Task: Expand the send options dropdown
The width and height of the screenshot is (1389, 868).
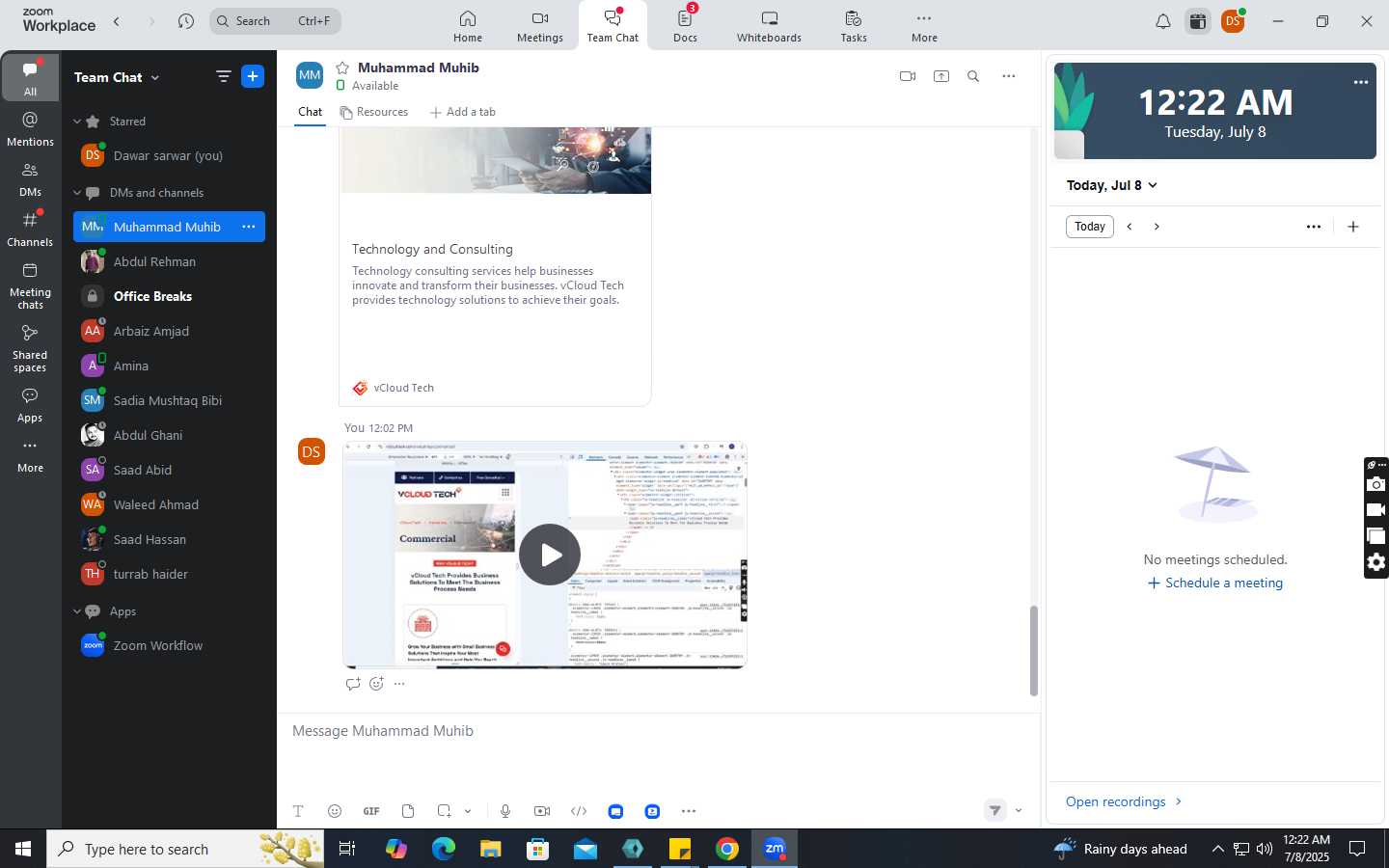Action: click(1019, 811)
